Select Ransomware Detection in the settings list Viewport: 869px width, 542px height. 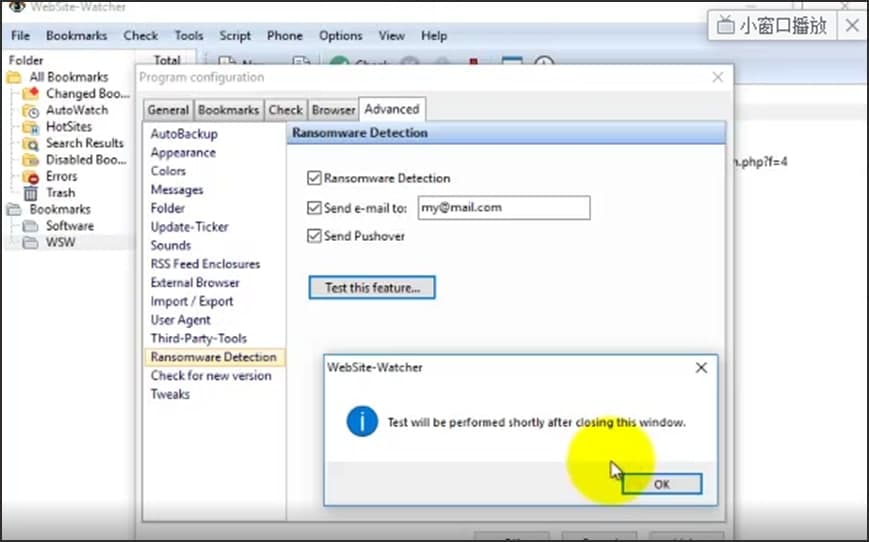(213, 357)
